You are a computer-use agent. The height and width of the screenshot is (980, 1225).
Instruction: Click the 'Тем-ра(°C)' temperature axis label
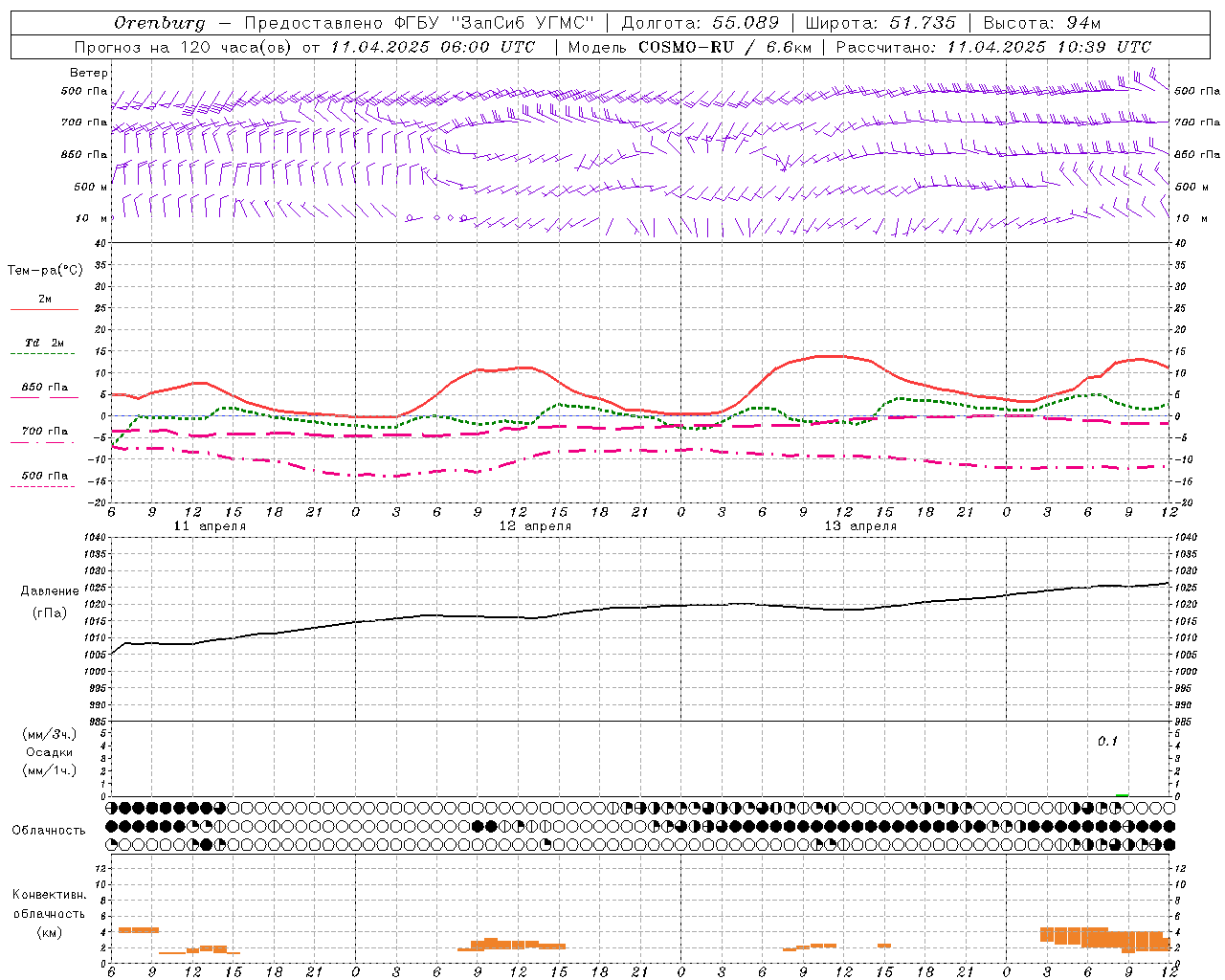(45, 271)
